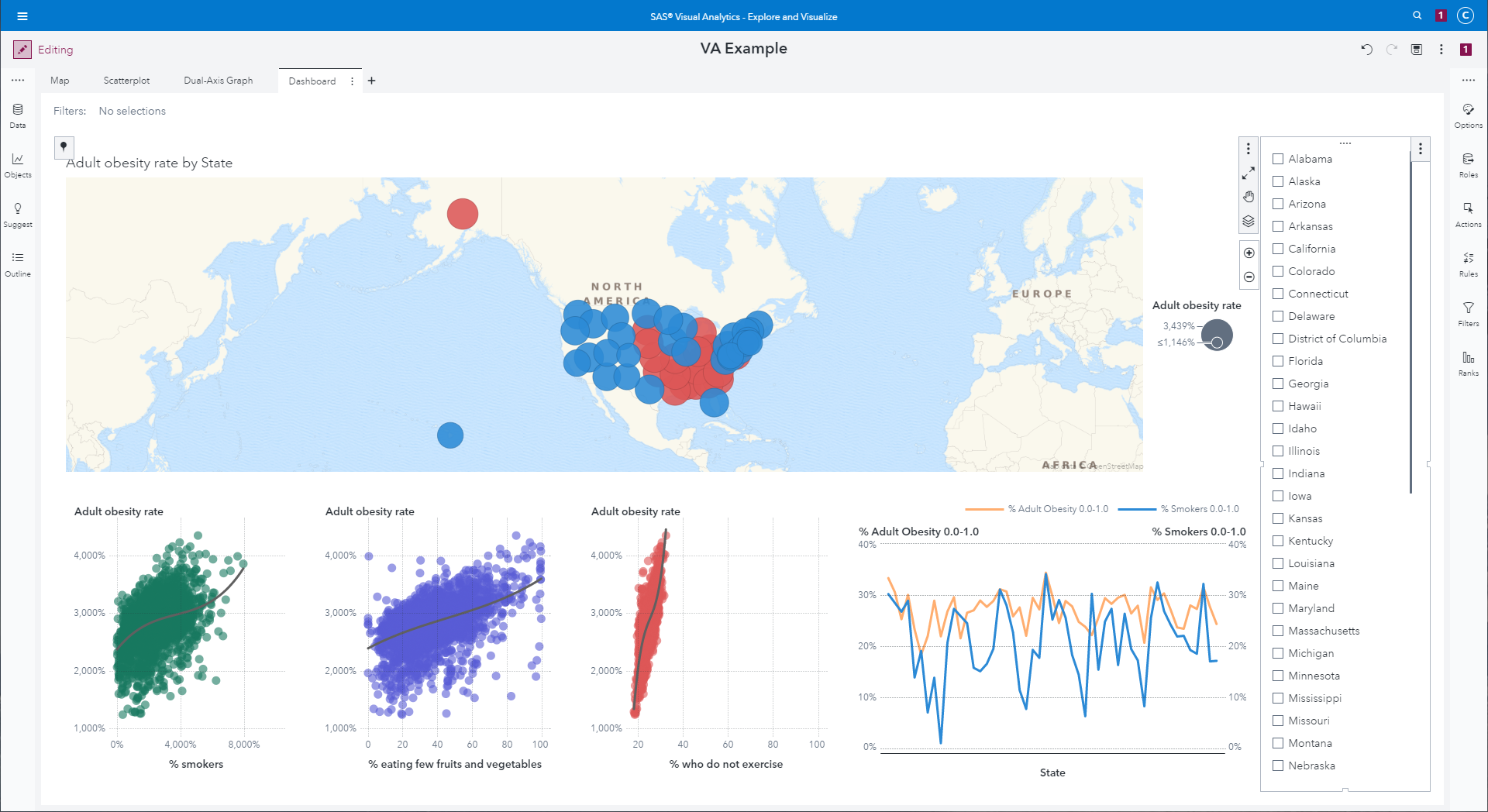Click the 'No selections' filter text
Screen dimensions: 1488x812
[133, 111]
